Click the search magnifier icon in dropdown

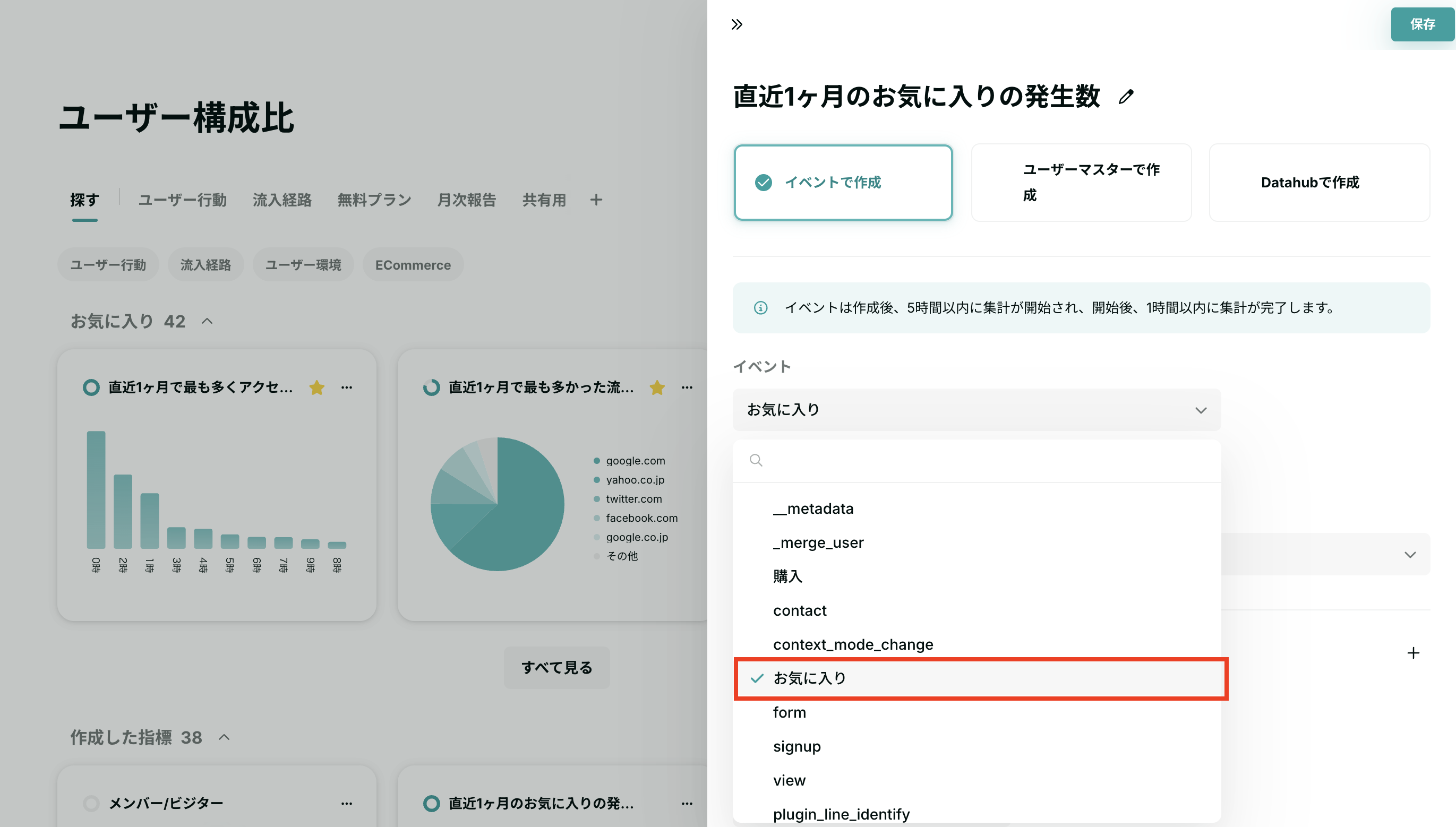(x=756, y=460)
